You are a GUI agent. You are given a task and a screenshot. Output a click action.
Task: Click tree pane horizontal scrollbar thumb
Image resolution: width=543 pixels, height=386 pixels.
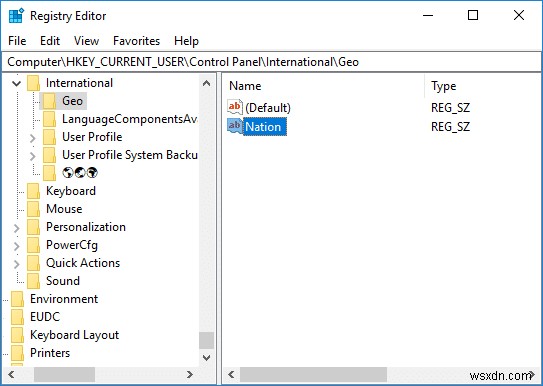(x=64, y=374)
